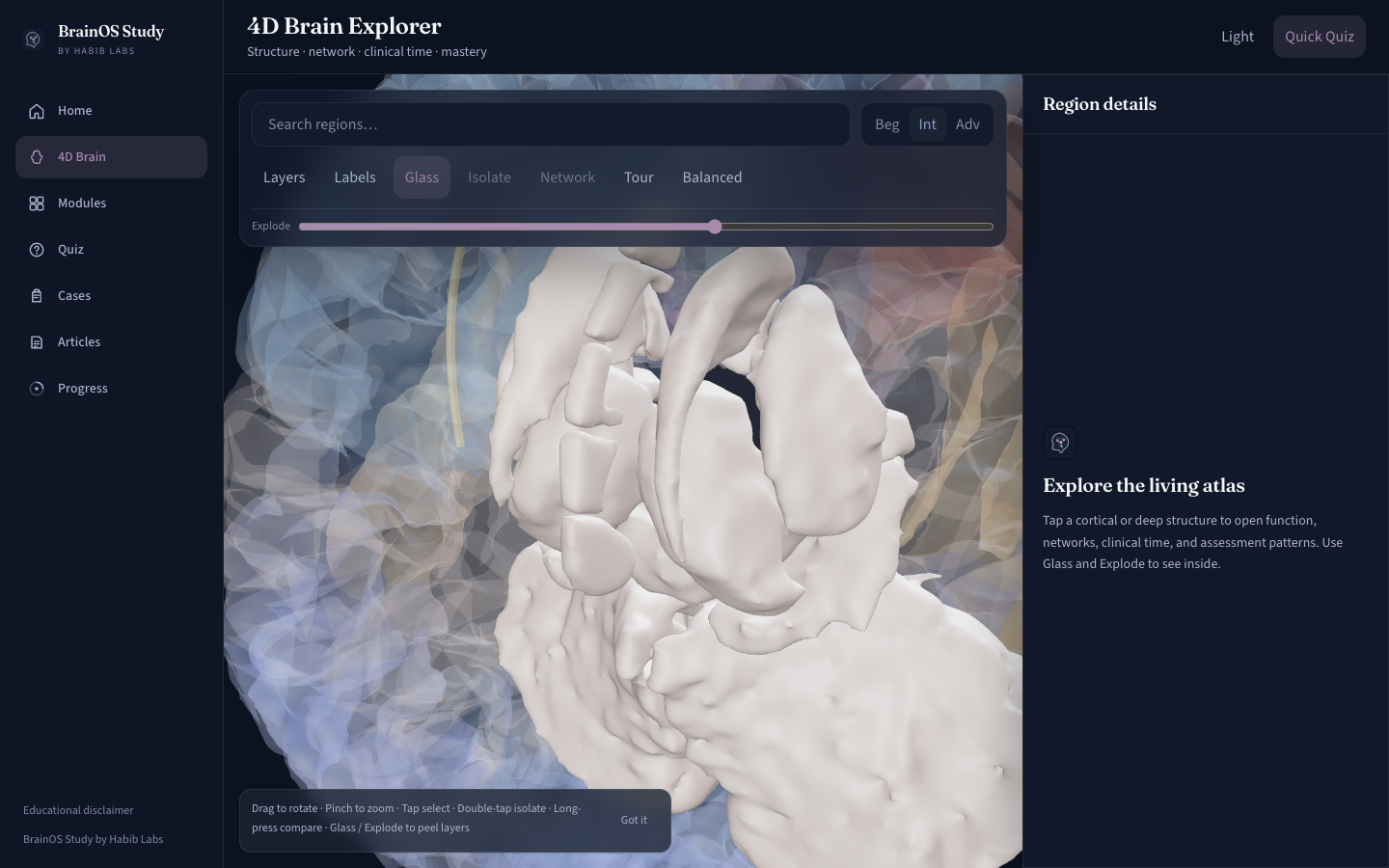Click the Quiz question-mark icon
Viewport: 1389px width, 868px height.
(x=37, y=250)
